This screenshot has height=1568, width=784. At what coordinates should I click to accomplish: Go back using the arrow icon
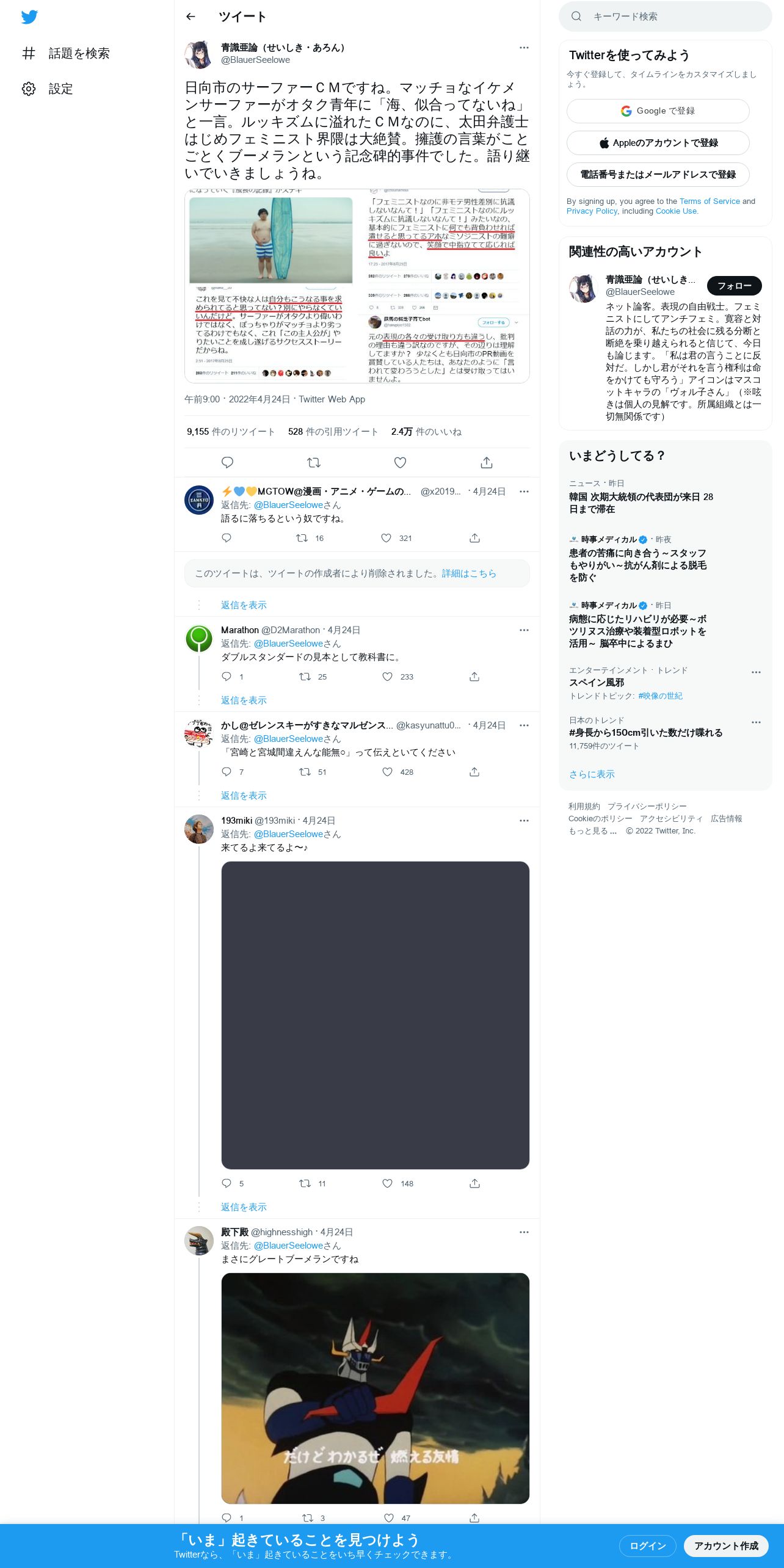click(x=191, y=16)
